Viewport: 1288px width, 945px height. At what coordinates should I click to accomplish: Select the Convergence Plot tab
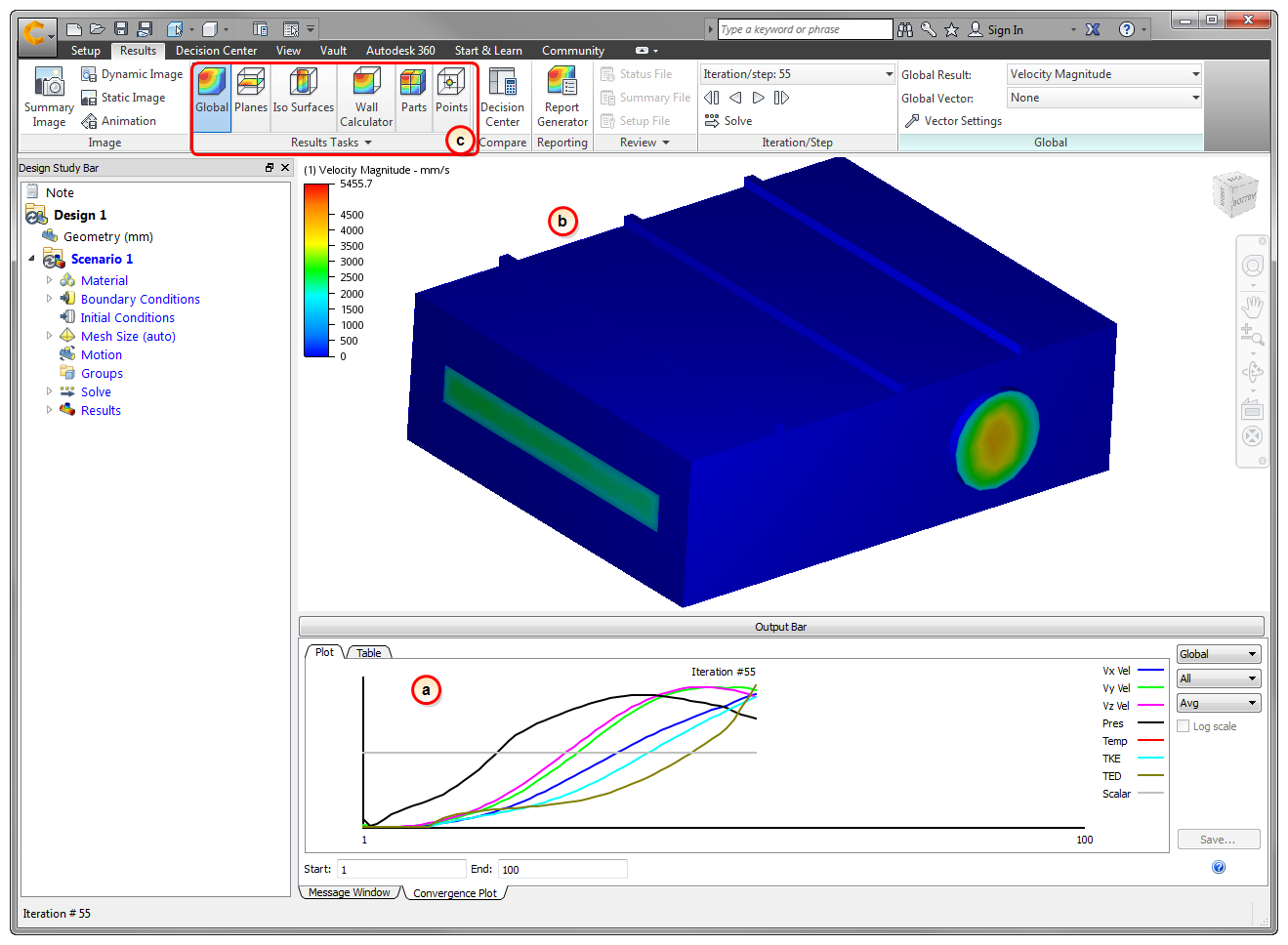click(455, 893)
